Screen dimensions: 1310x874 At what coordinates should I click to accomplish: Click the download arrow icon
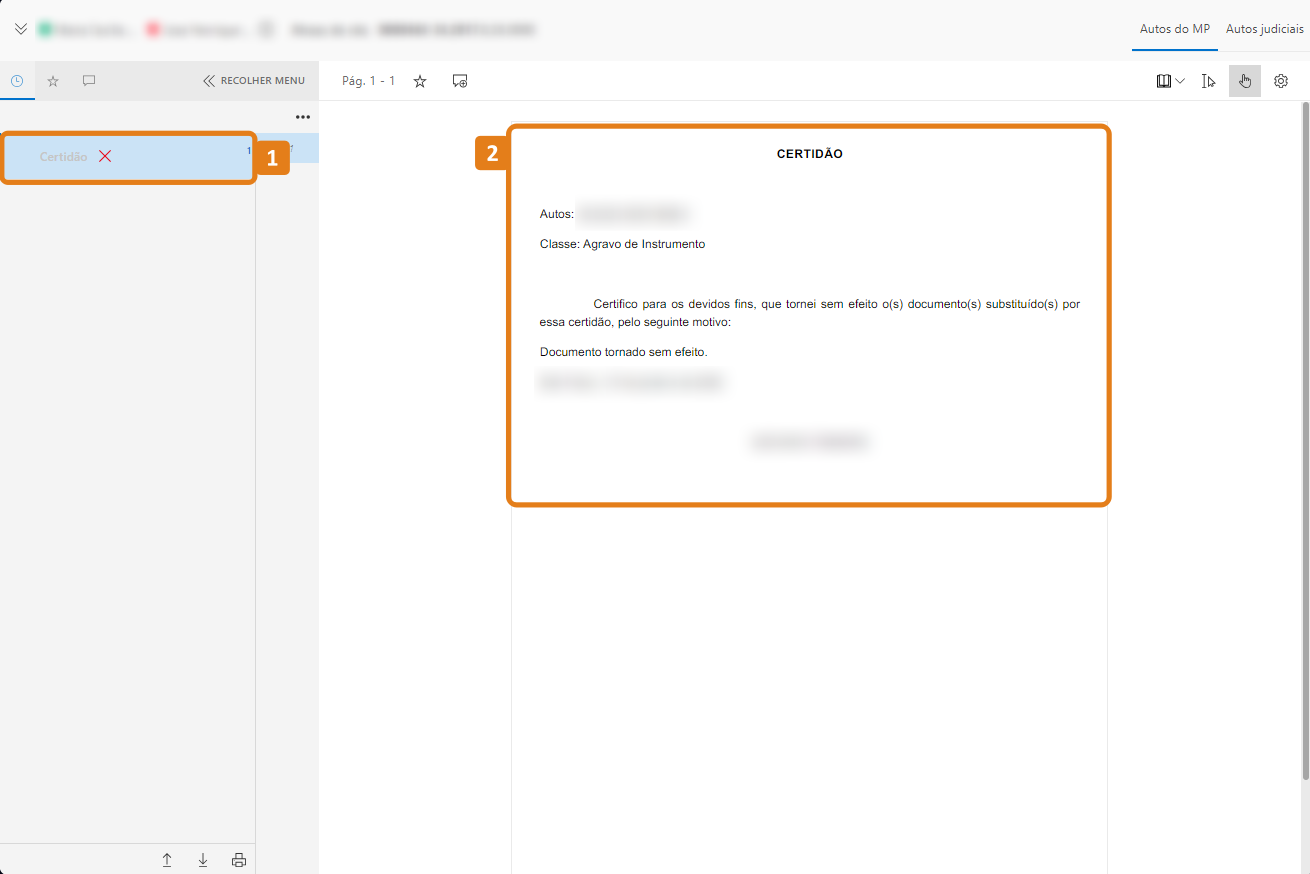click(x=203, y=860)
